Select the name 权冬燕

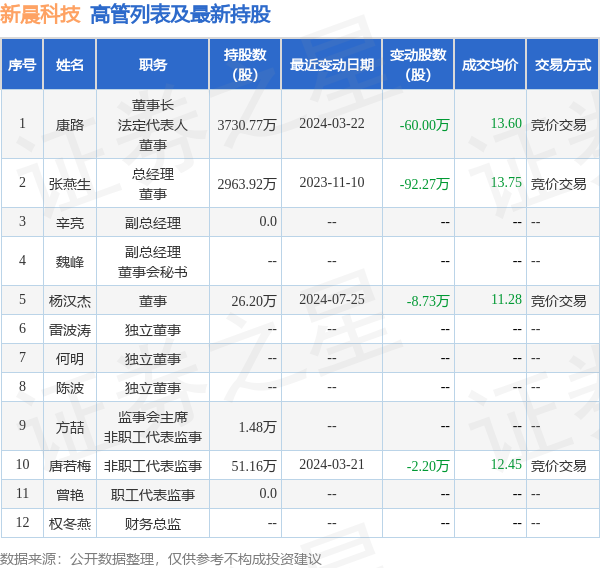point(70,524)
